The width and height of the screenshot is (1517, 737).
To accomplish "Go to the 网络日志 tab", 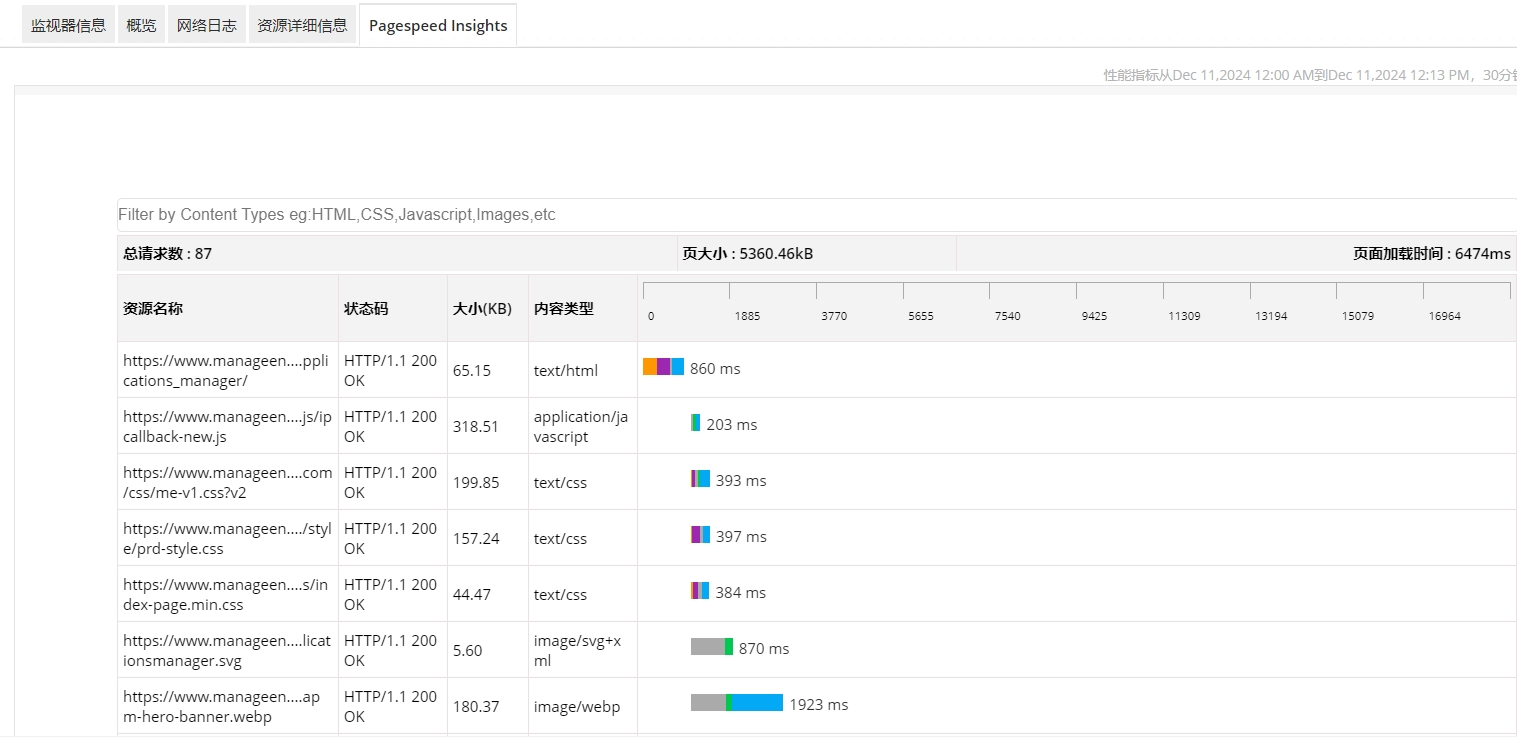I will (207, 26).
